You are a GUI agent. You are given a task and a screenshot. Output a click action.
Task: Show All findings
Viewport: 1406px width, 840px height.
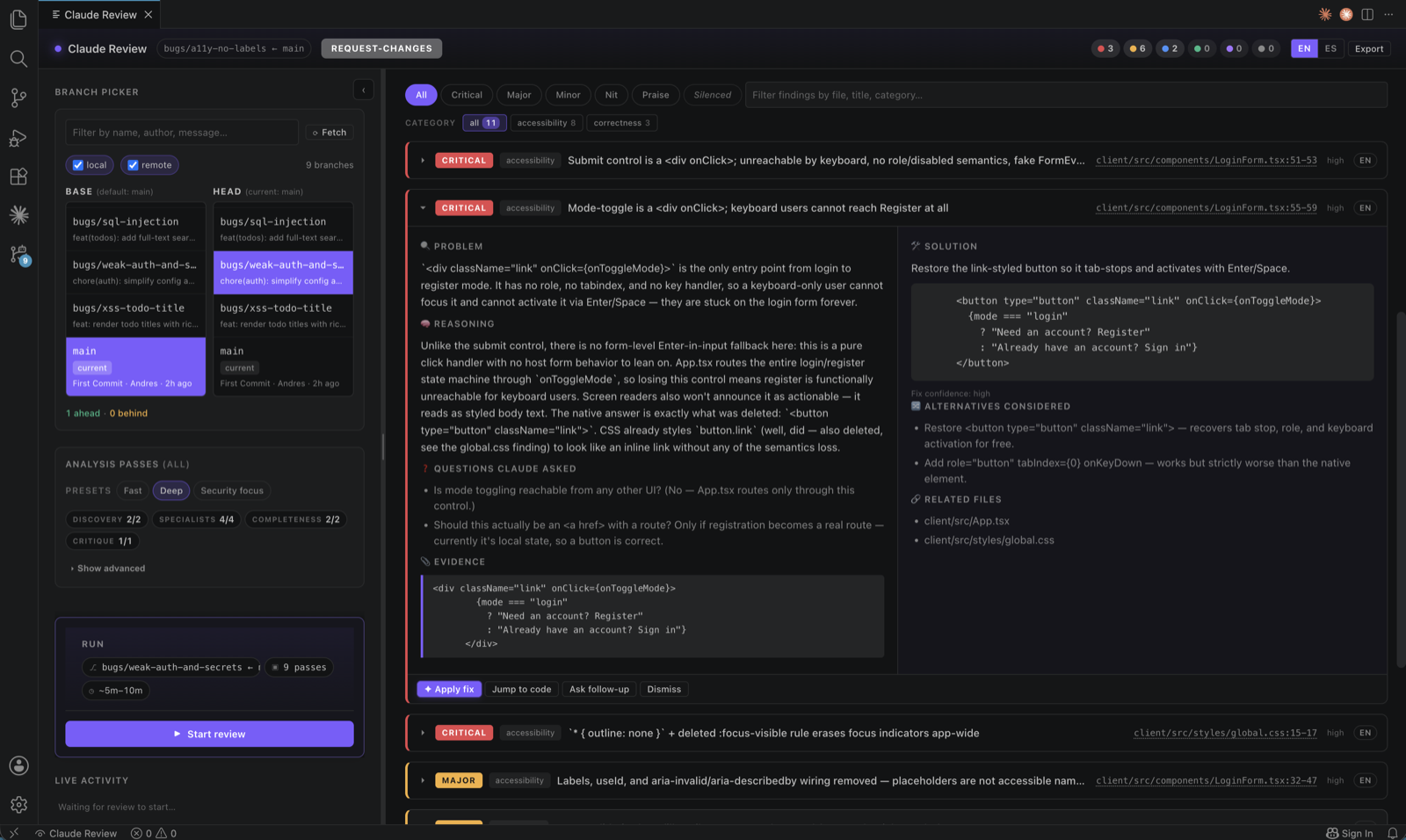point(422,95)
